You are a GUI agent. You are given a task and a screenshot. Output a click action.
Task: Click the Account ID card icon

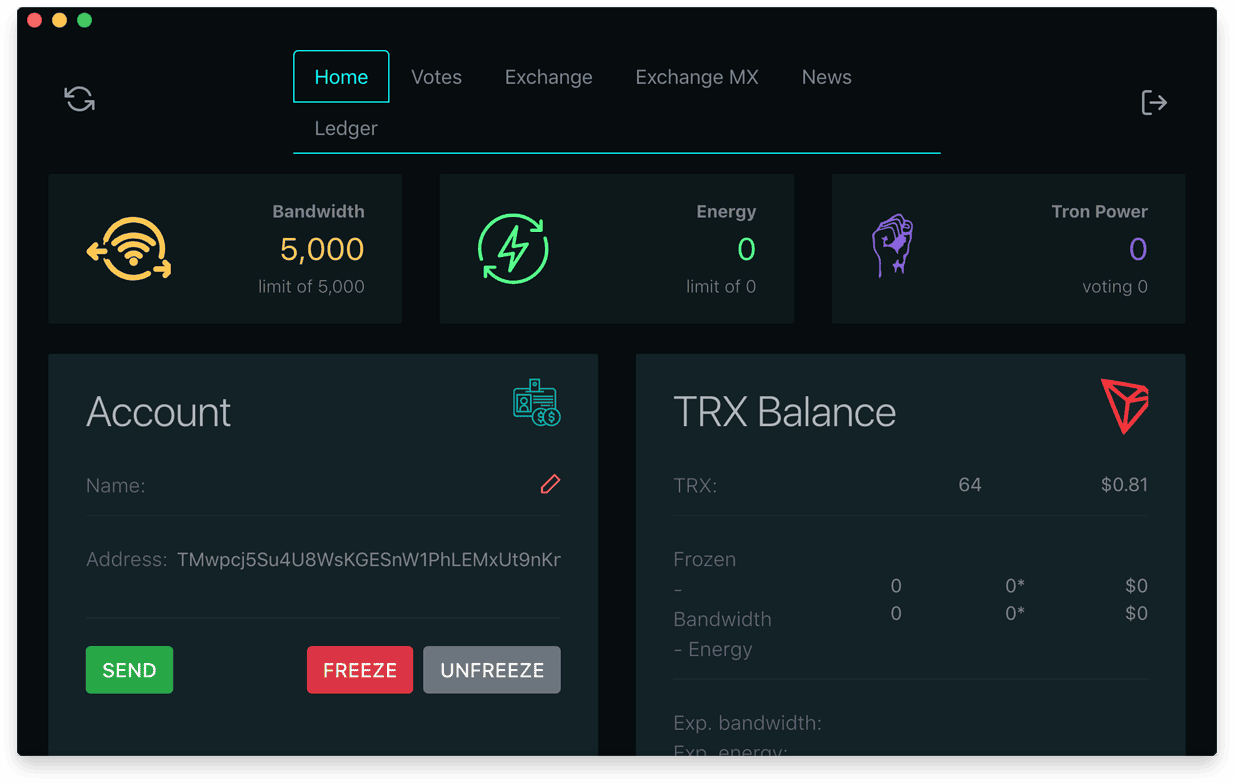tap(537, 403)
